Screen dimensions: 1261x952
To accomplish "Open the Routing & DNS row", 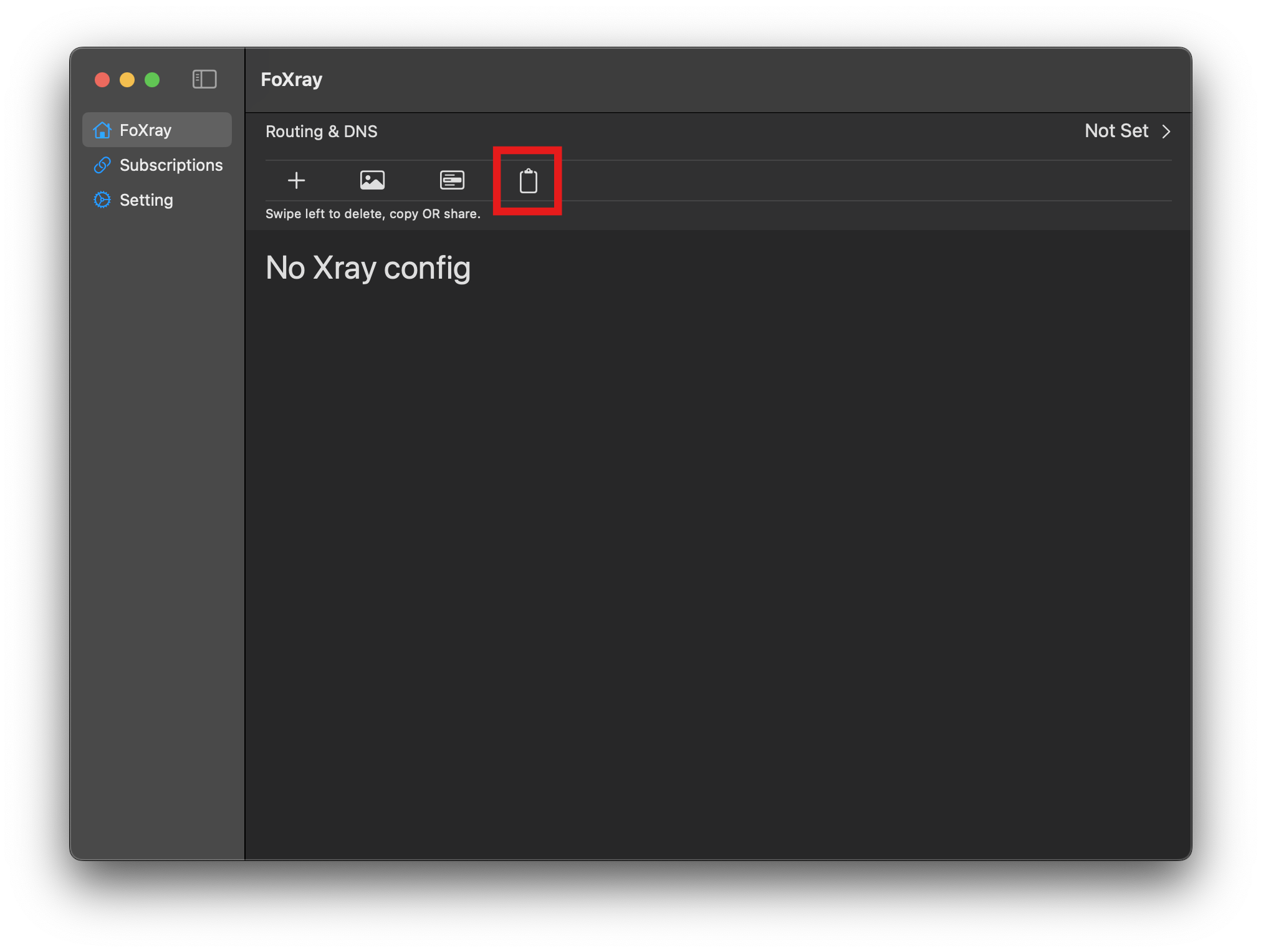I will coord(322,132).
